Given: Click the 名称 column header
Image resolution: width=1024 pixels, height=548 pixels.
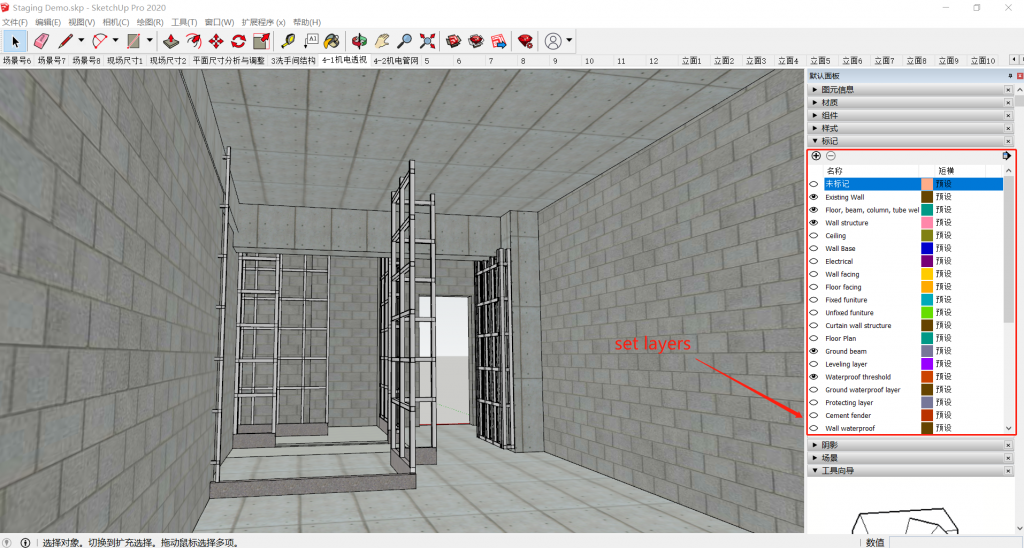Looking at the screenshot, I should point(834,171).
